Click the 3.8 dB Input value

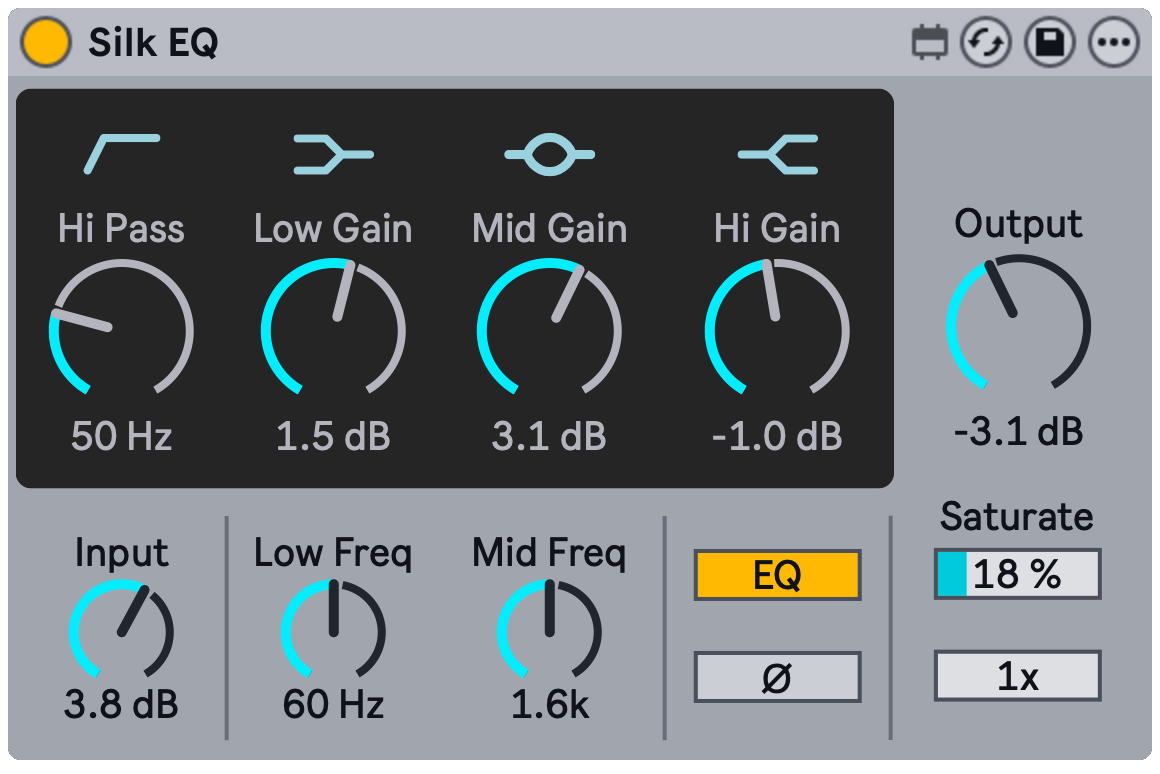coord(121,704)
